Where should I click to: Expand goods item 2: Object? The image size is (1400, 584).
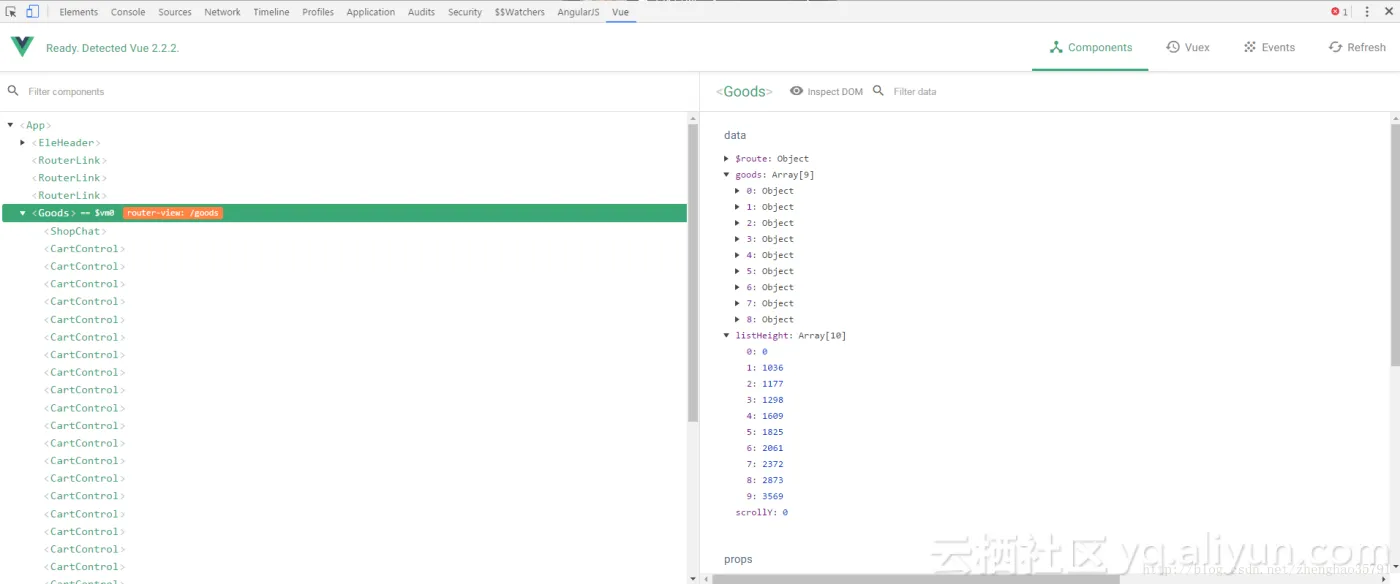(738, 222)
